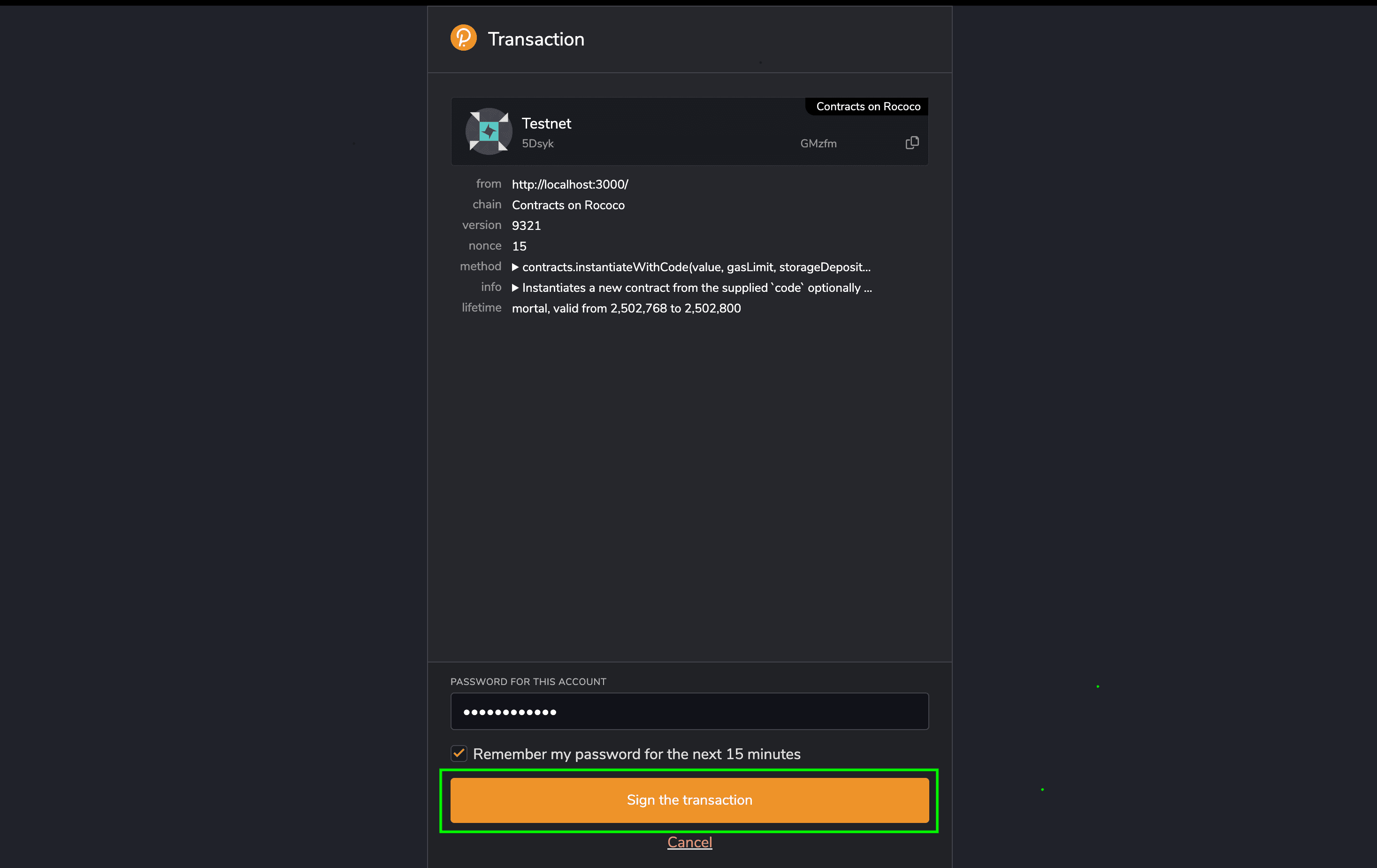Select the orange Polkadot extension badge

[463, 37]
